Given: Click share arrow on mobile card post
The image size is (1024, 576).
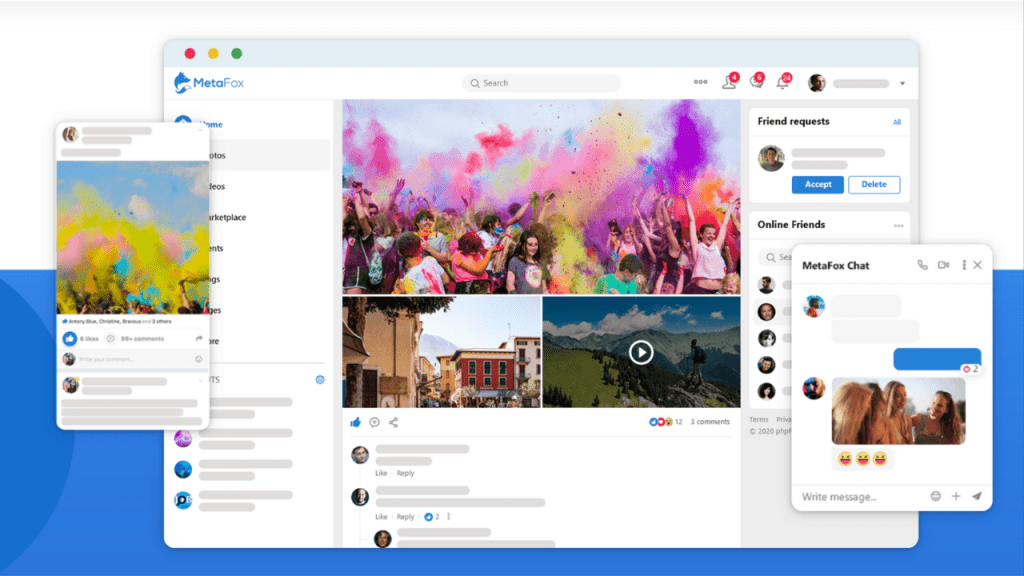Looking at the screenshot, I should tap(199, 339).
